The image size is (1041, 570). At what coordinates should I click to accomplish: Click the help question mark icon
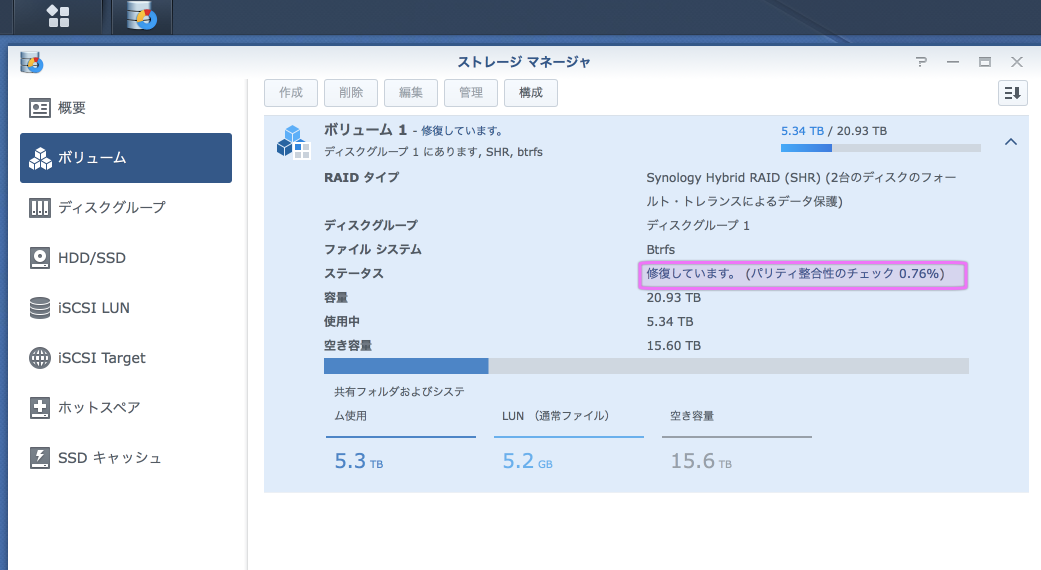921,62
